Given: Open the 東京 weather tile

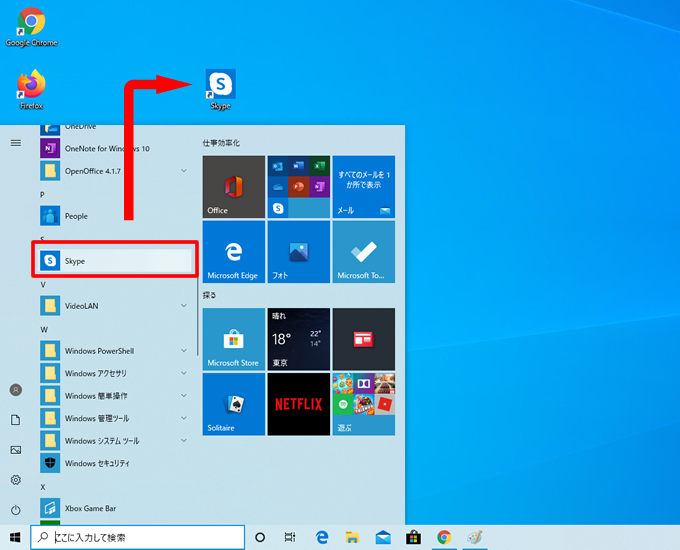Looking at the screenshot, I should [x=299, y=339].
